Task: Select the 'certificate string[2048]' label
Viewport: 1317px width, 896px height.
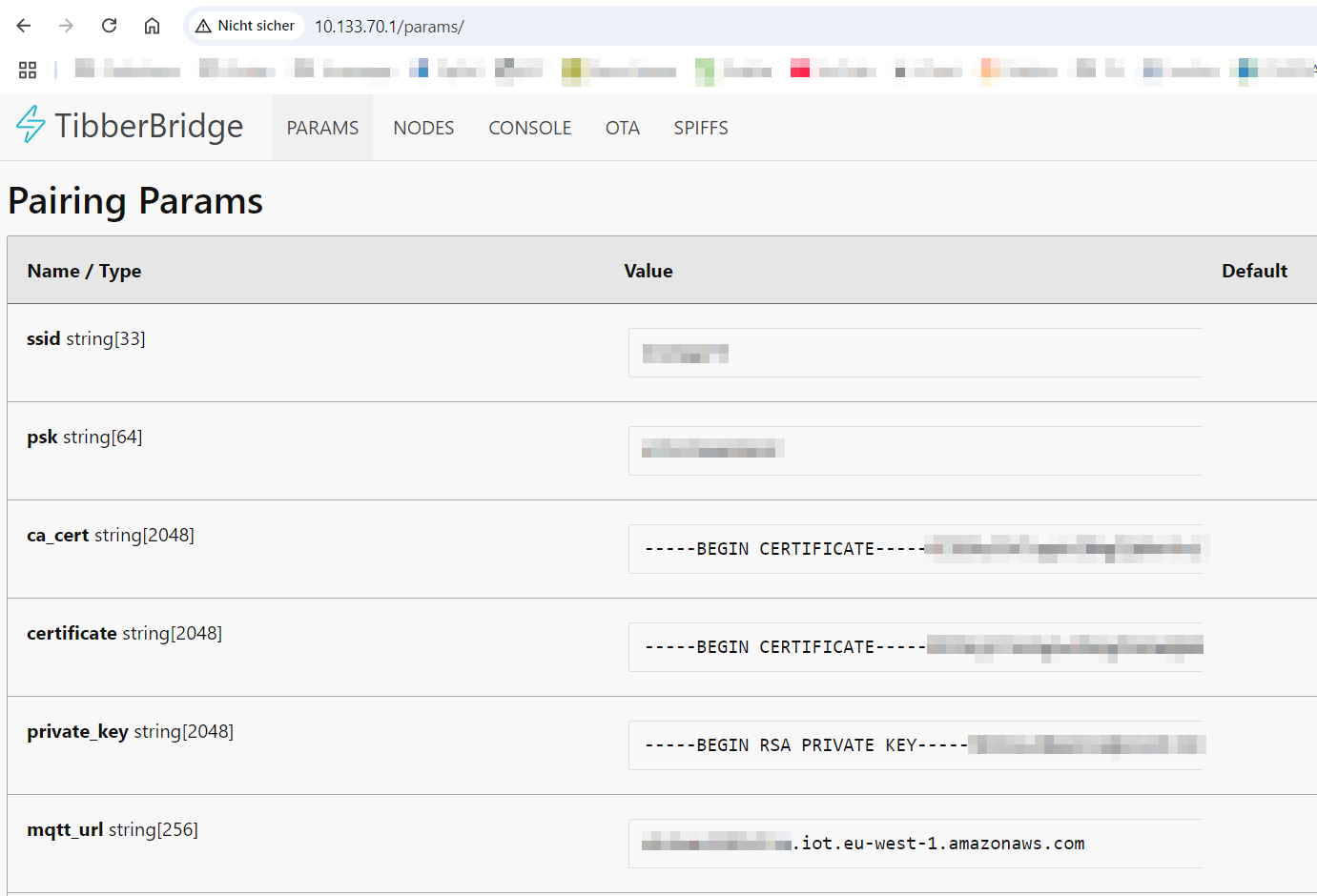Action: coord(124,633)
